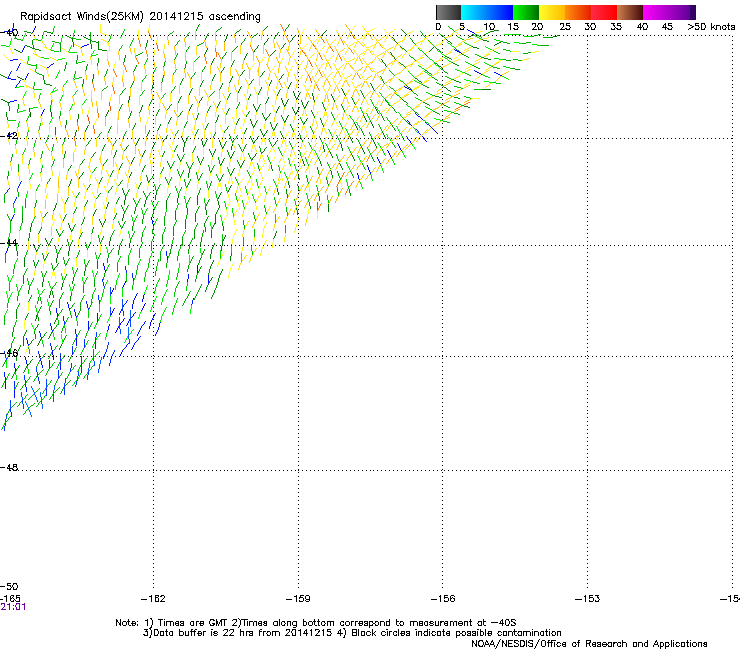Click the red 30-35 knots color segment

(x=604, y=12)
